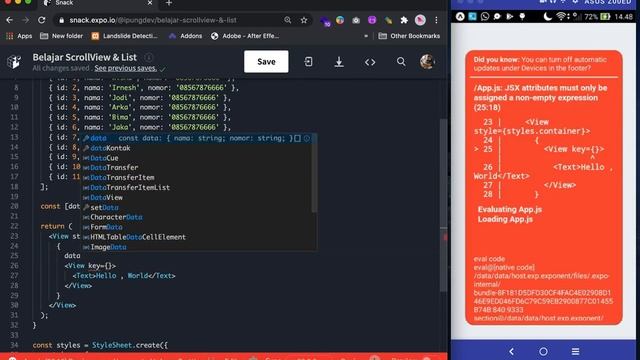Select the setData autocomplete suggestion
This screenshot has height=360, width=640.
point(198,207)
